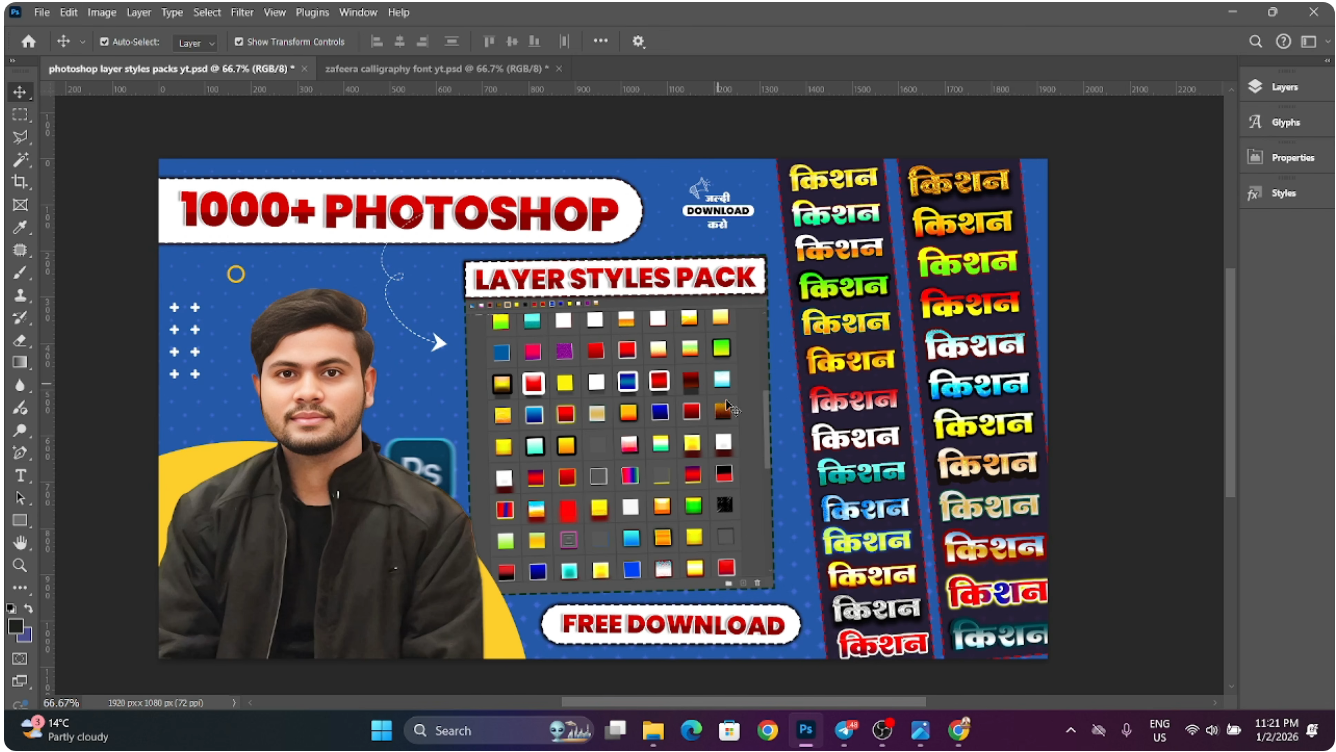The image size is (1336, 752).
Task: Click the foreground color swatch
Action: [x=15, y=626]
